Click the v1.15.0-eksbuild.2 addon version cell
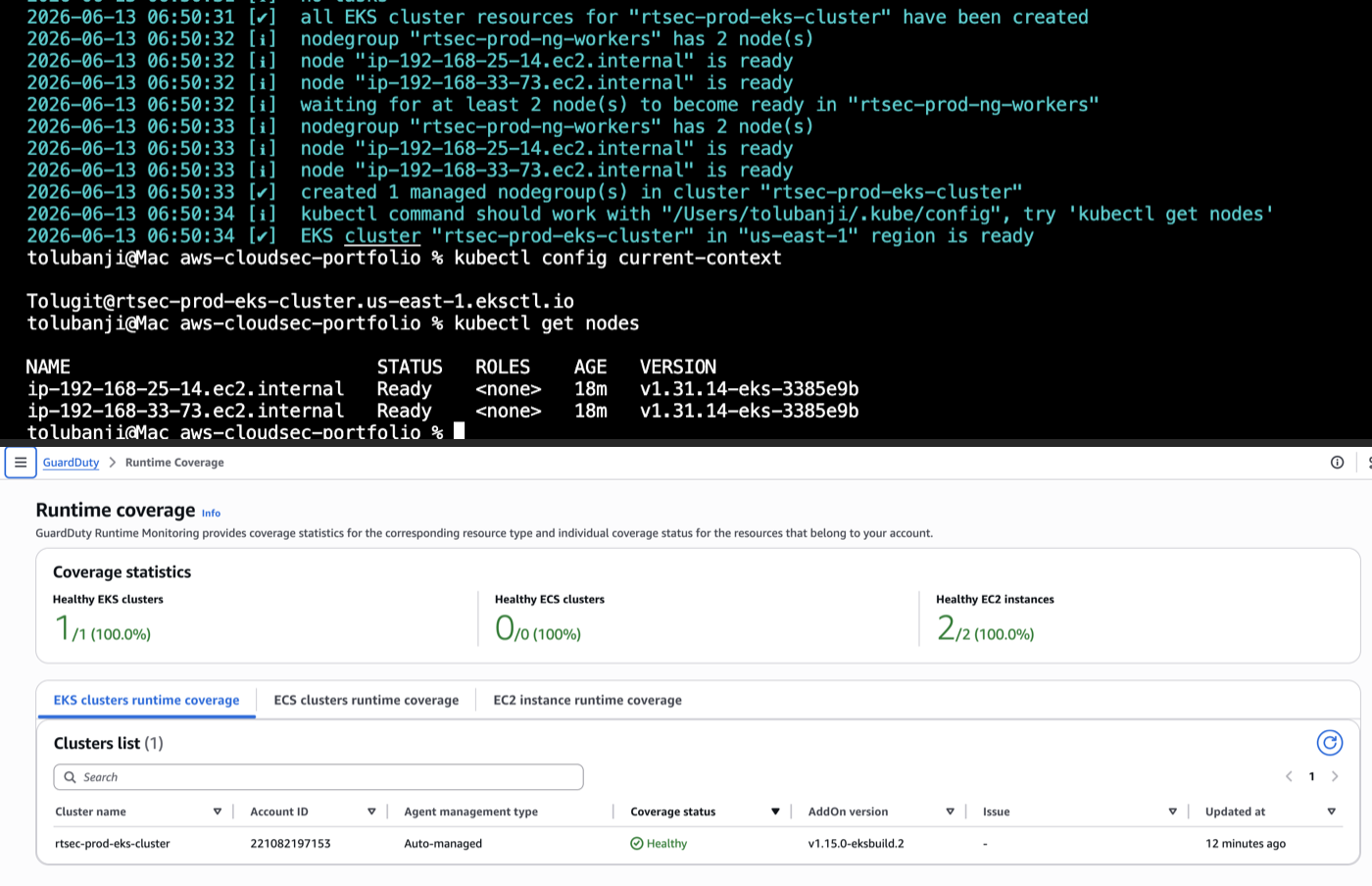Screen dimensions: 1372x886 click(857, 844)
